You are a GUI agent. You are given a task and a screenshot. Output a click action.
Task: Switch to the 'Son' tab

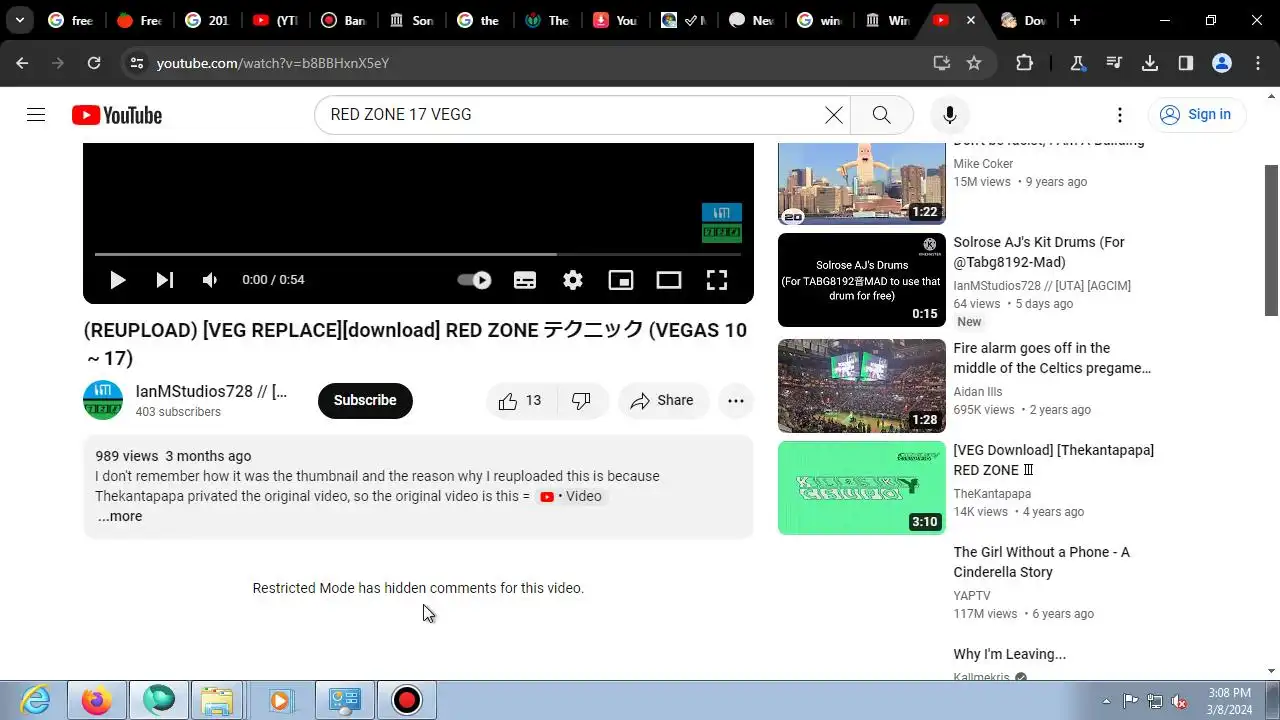411,20
